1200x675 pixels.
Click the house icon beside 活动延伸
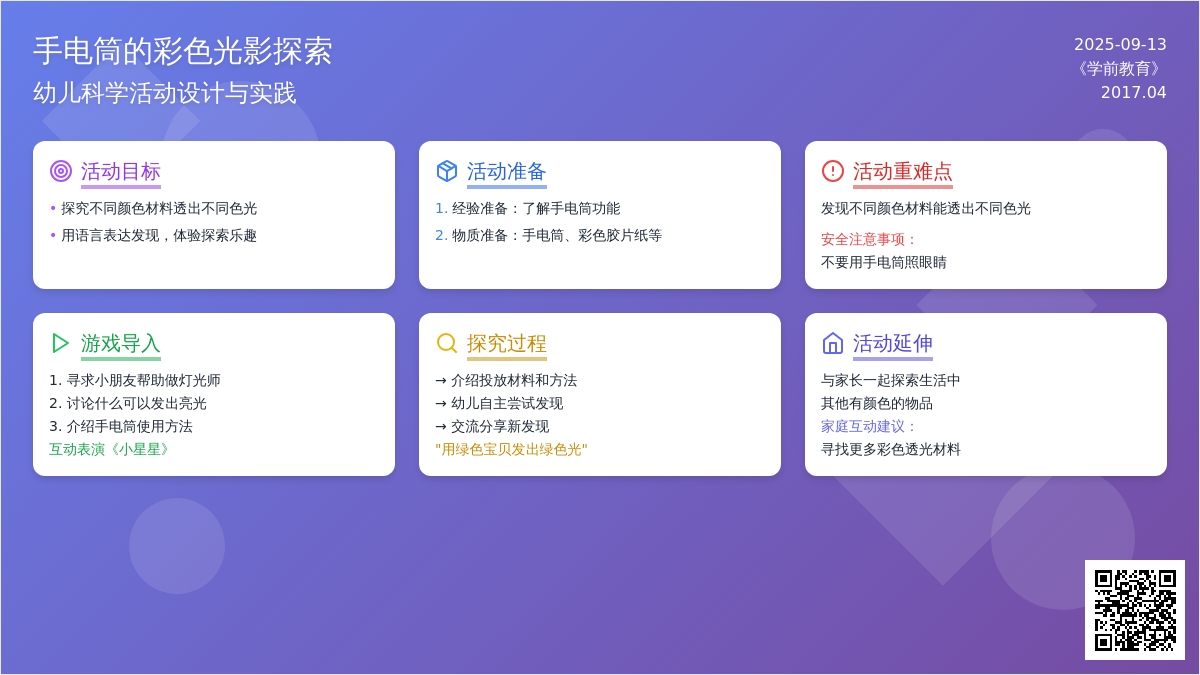click(833, 343)
